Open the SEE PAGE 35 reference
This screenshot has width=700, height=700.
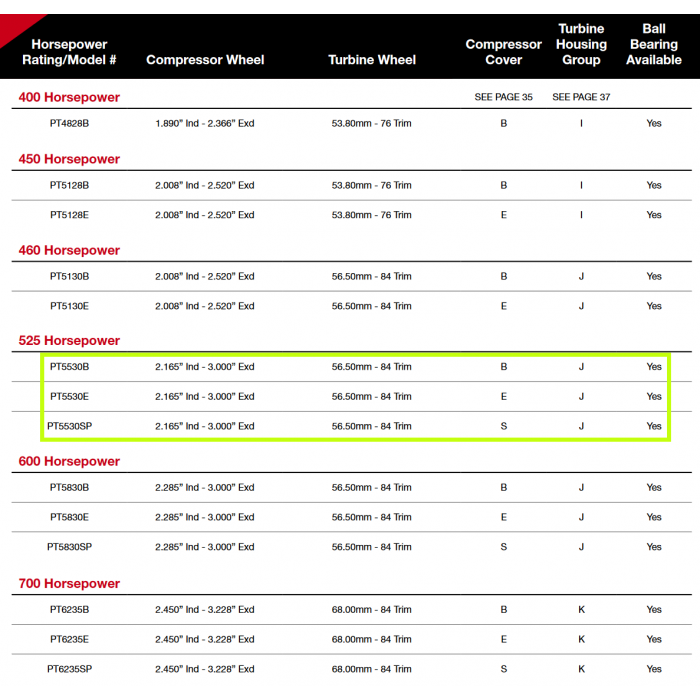pyautogui.click(x=503, y=97)
